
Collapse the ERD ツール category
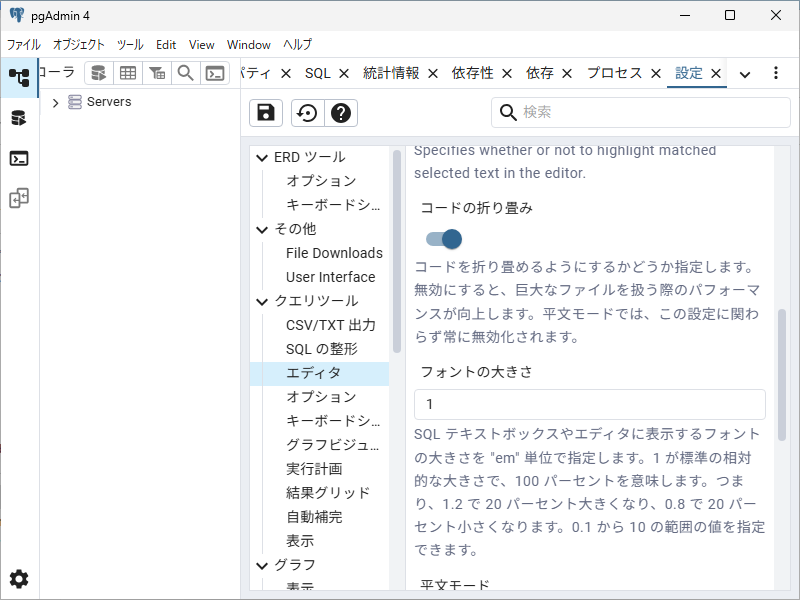coord(263,157)
